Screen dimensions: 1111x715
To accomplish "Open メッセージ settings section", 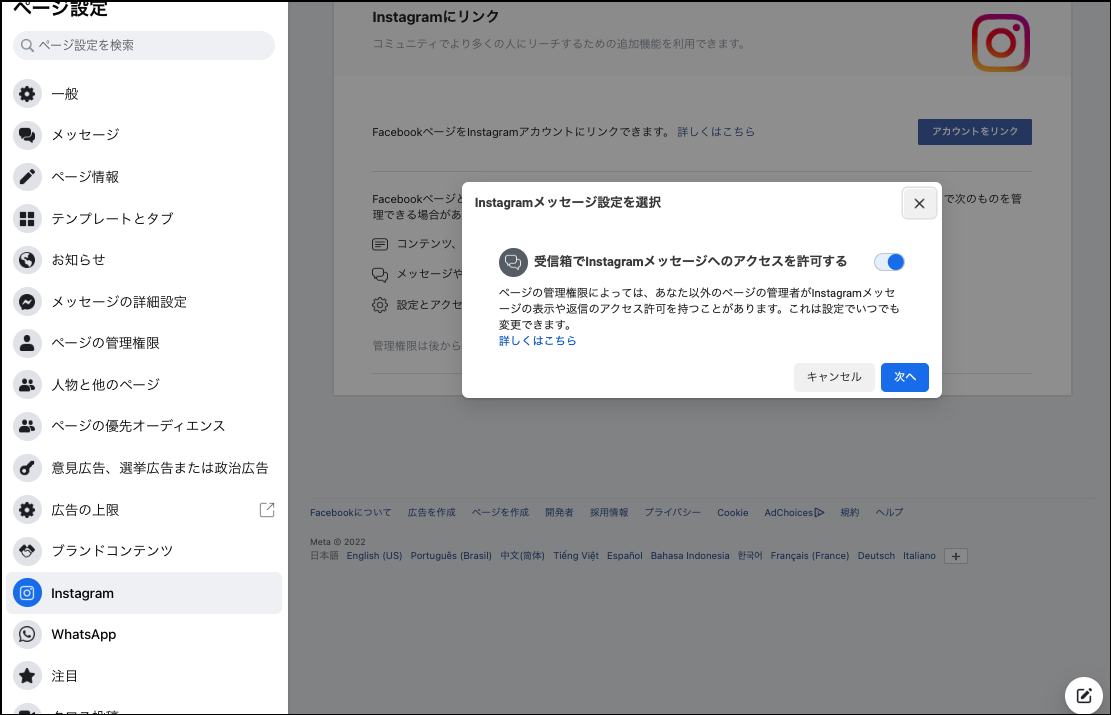I will pos(144,135).
